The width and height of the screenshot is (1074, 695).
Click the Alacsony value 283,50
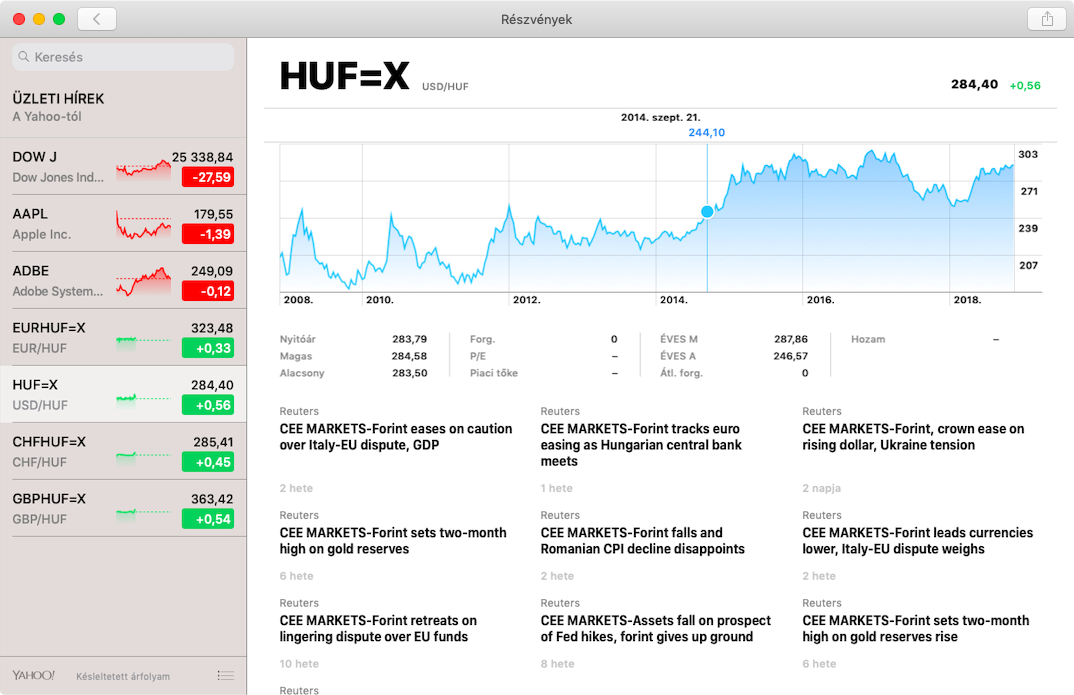tap(410, 373)
